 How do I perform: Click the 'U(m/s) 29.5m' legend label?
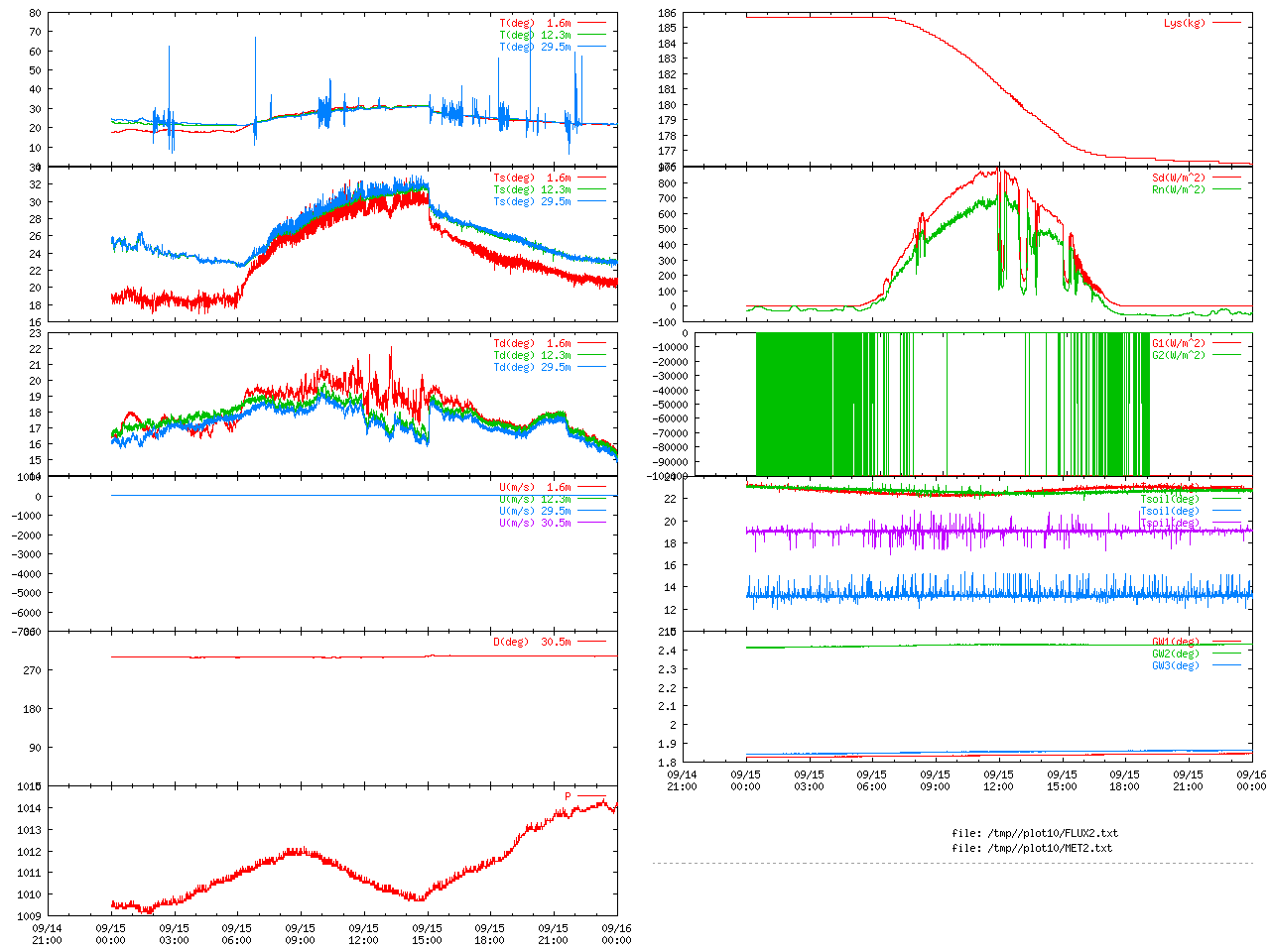(535, 511)
